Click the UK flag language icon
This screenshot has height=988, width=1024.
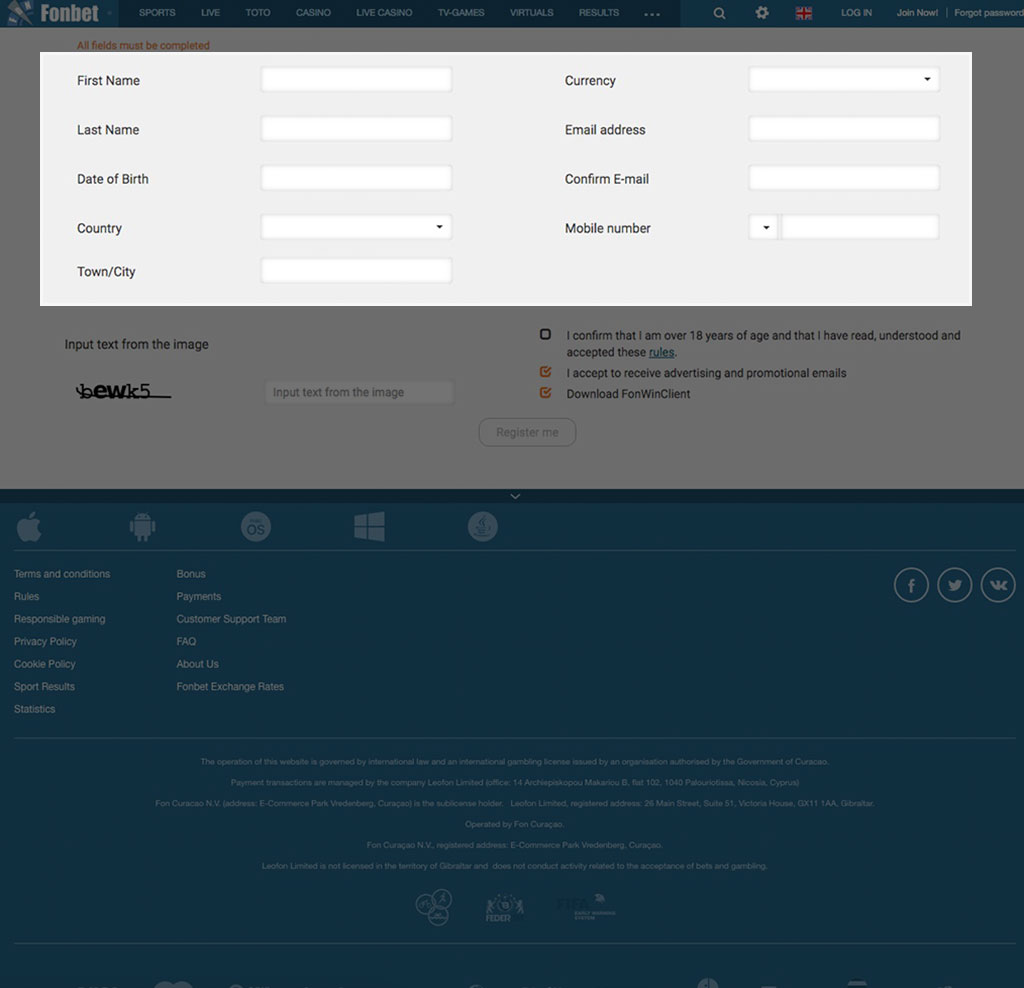804,13
